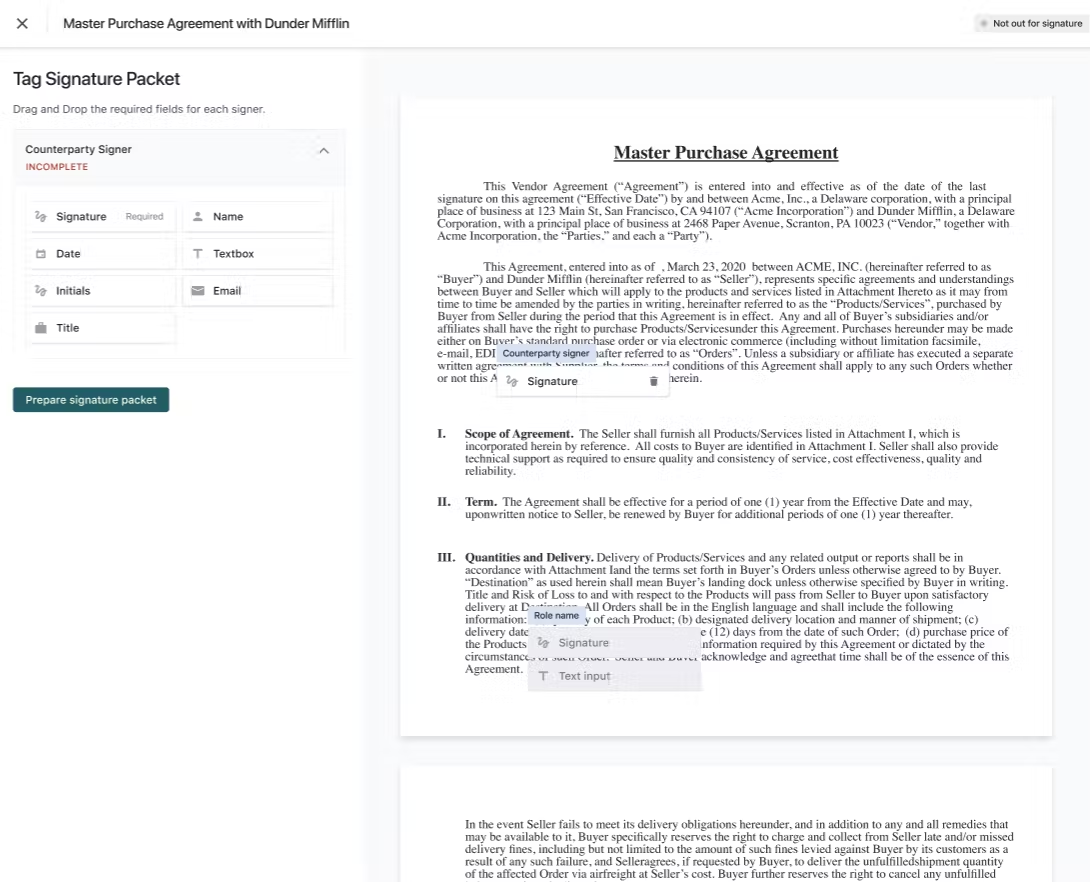This screenshot has width=1090, height=882.
Task: Click the calendar icon beside Date
Action: pos(41,254)
